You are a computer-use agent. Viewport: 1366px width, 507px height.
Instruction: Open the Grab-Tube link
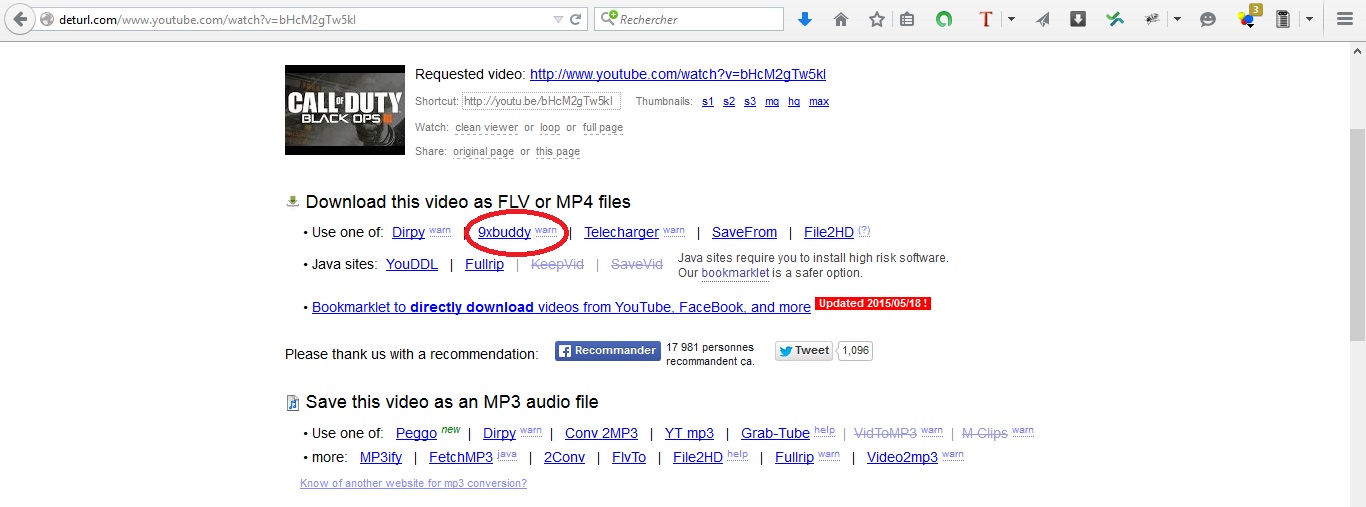[x=775, y=433]
